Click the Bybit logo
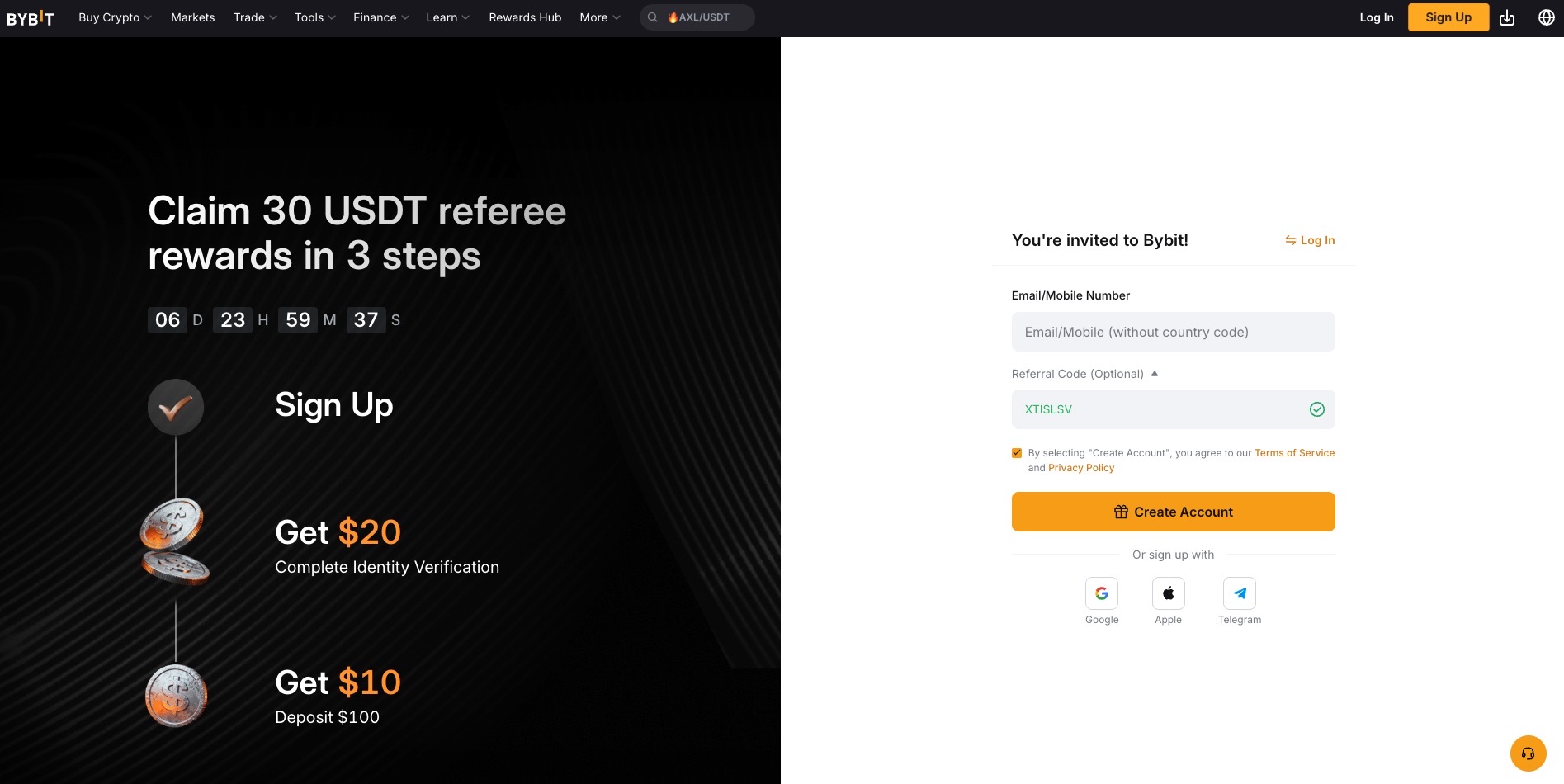The height and width of the screenshot is (784, 1564). click(31, 17)
